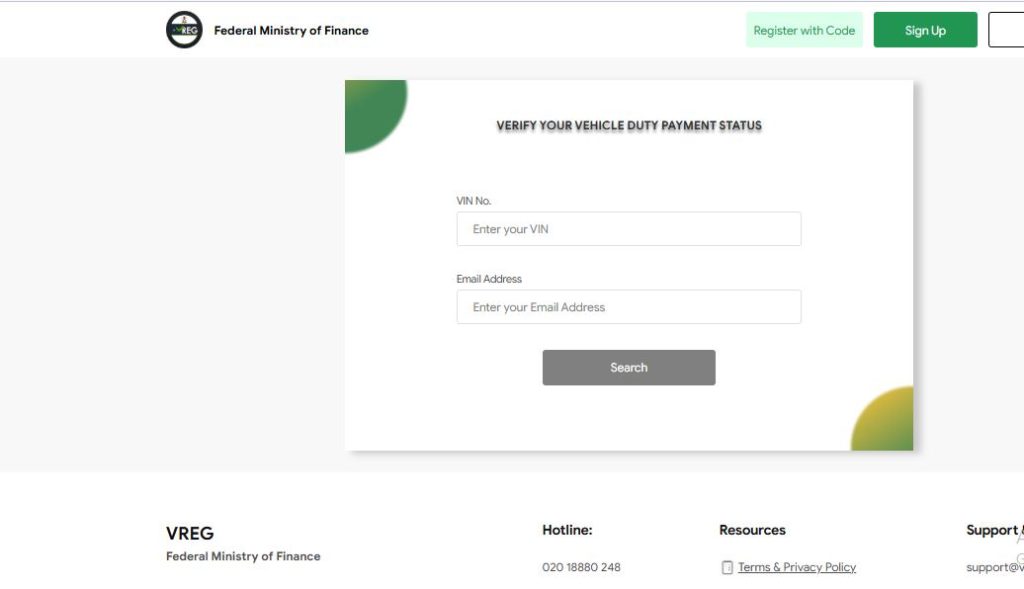This screenshot has height=589, width=1024.
Task: Click the VIN No. field label
Action: pos(473,201)
